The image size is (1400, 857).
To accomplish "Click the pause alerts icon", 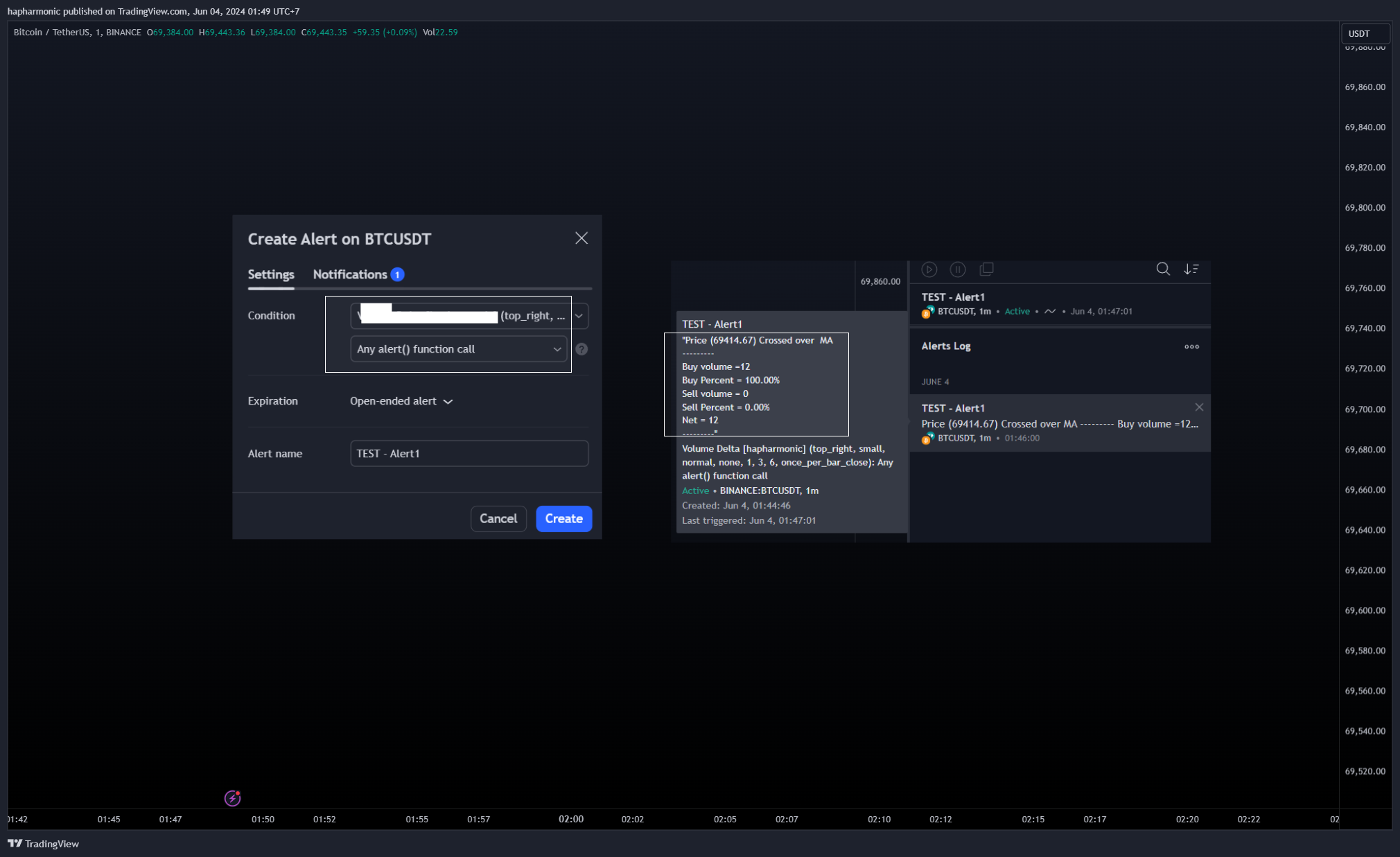I will pos(958,270).
